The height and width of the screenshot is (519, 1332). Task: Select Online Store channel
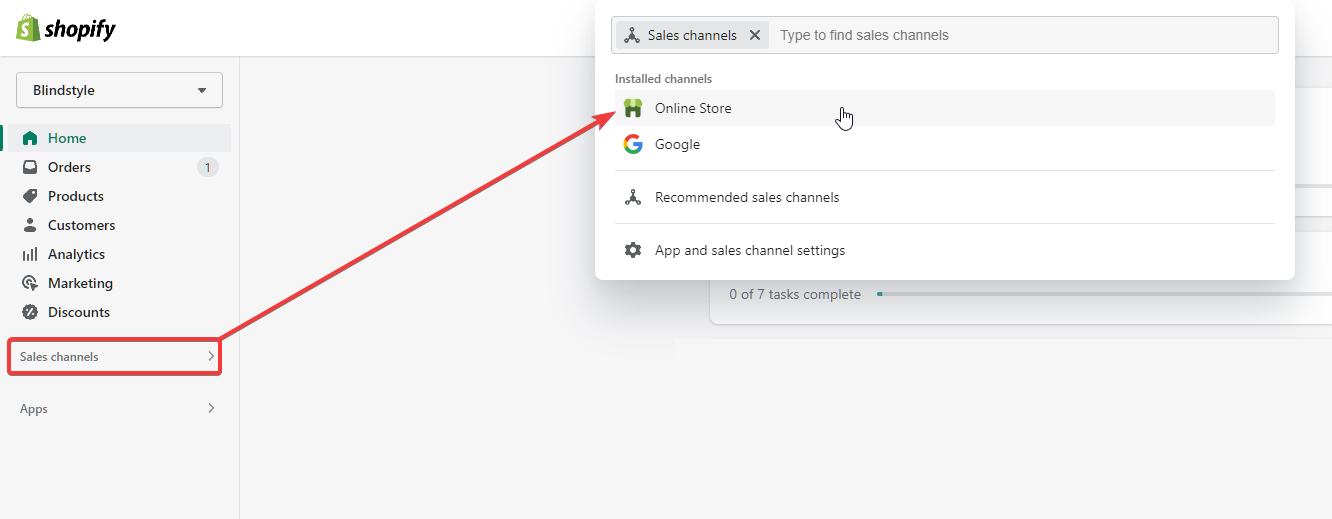(x=945, y=108)
